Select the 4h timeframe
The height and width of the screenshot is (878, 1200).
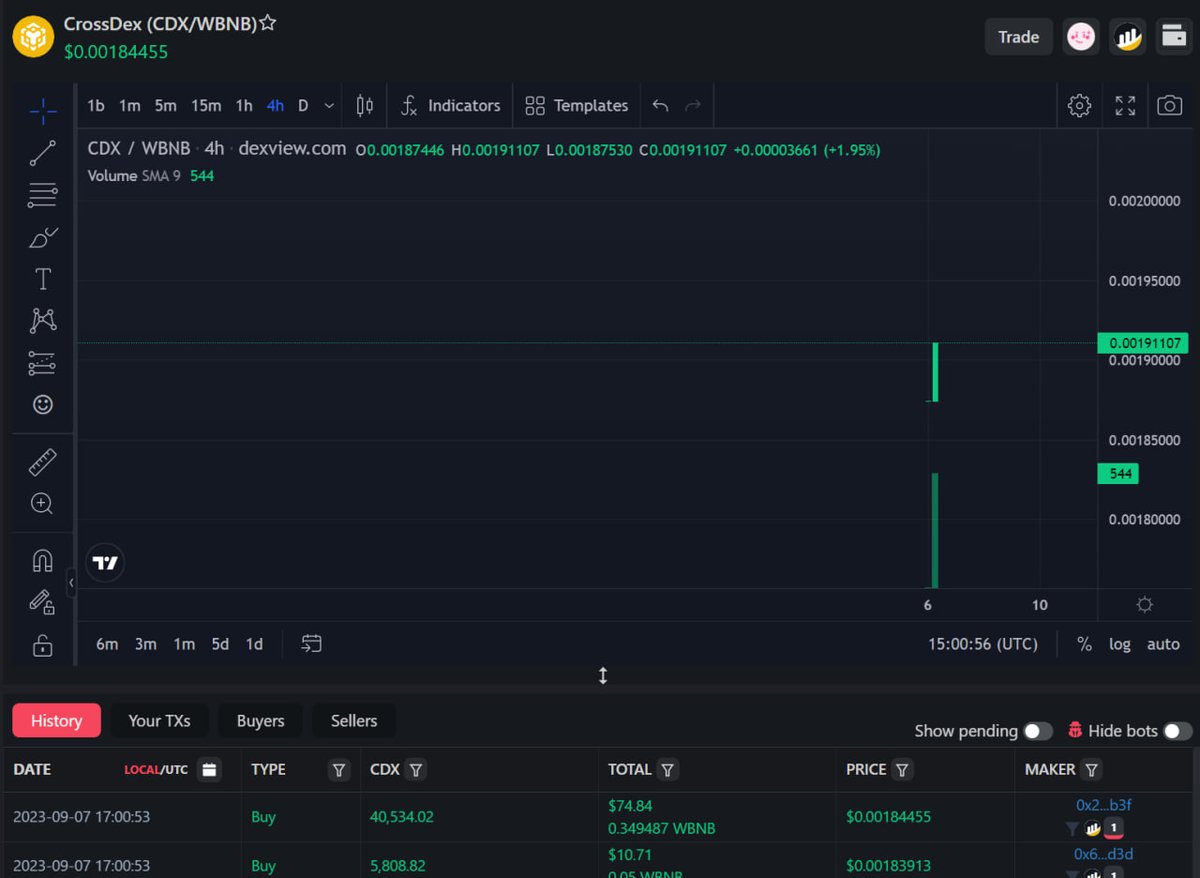(275, 105)
